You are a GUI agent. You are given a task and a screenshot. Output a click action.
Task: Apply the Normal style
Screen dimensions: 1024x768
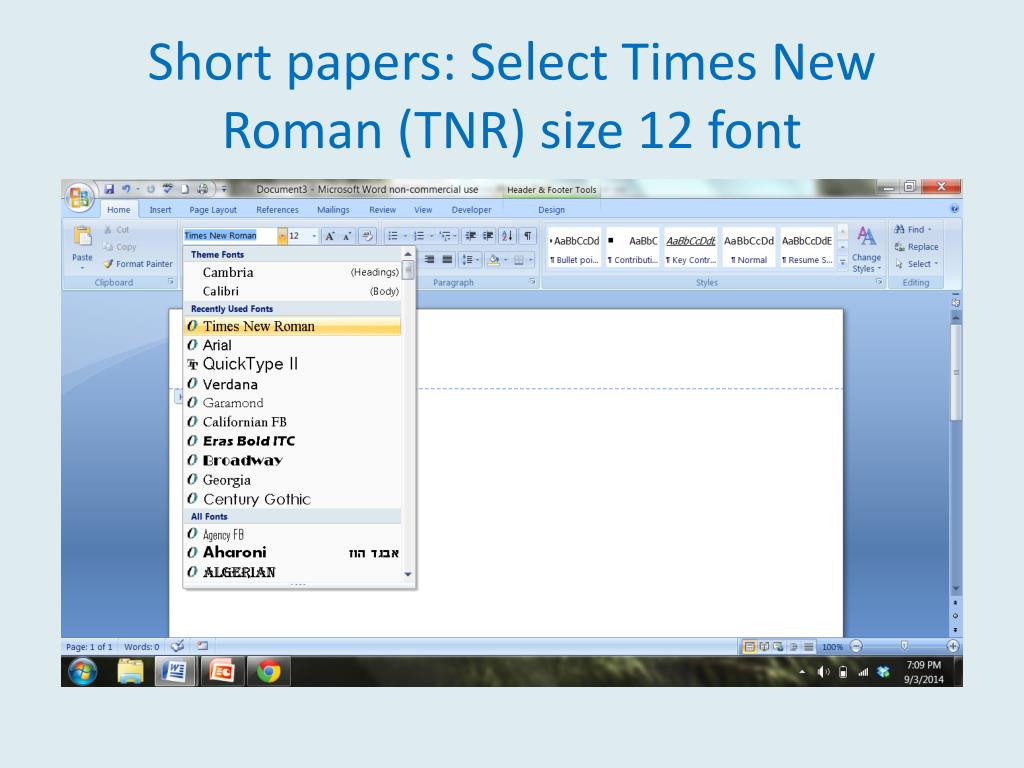(x=748, y=248)
